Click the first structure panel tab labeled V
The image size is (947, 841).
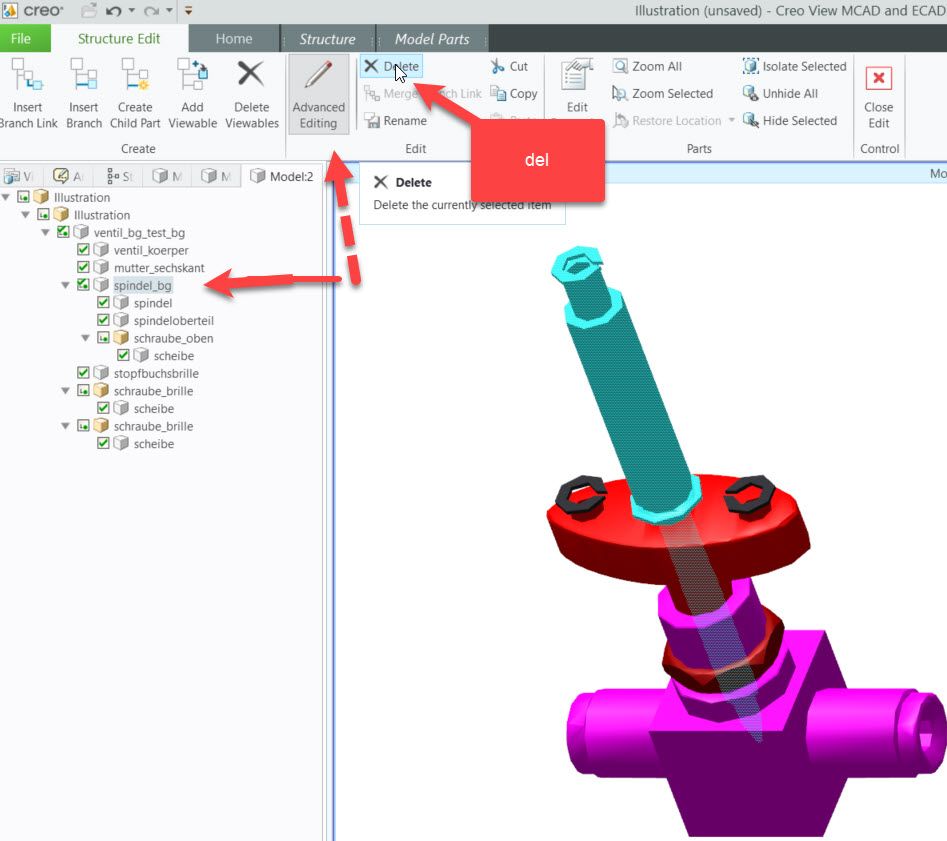coord(18,176)
